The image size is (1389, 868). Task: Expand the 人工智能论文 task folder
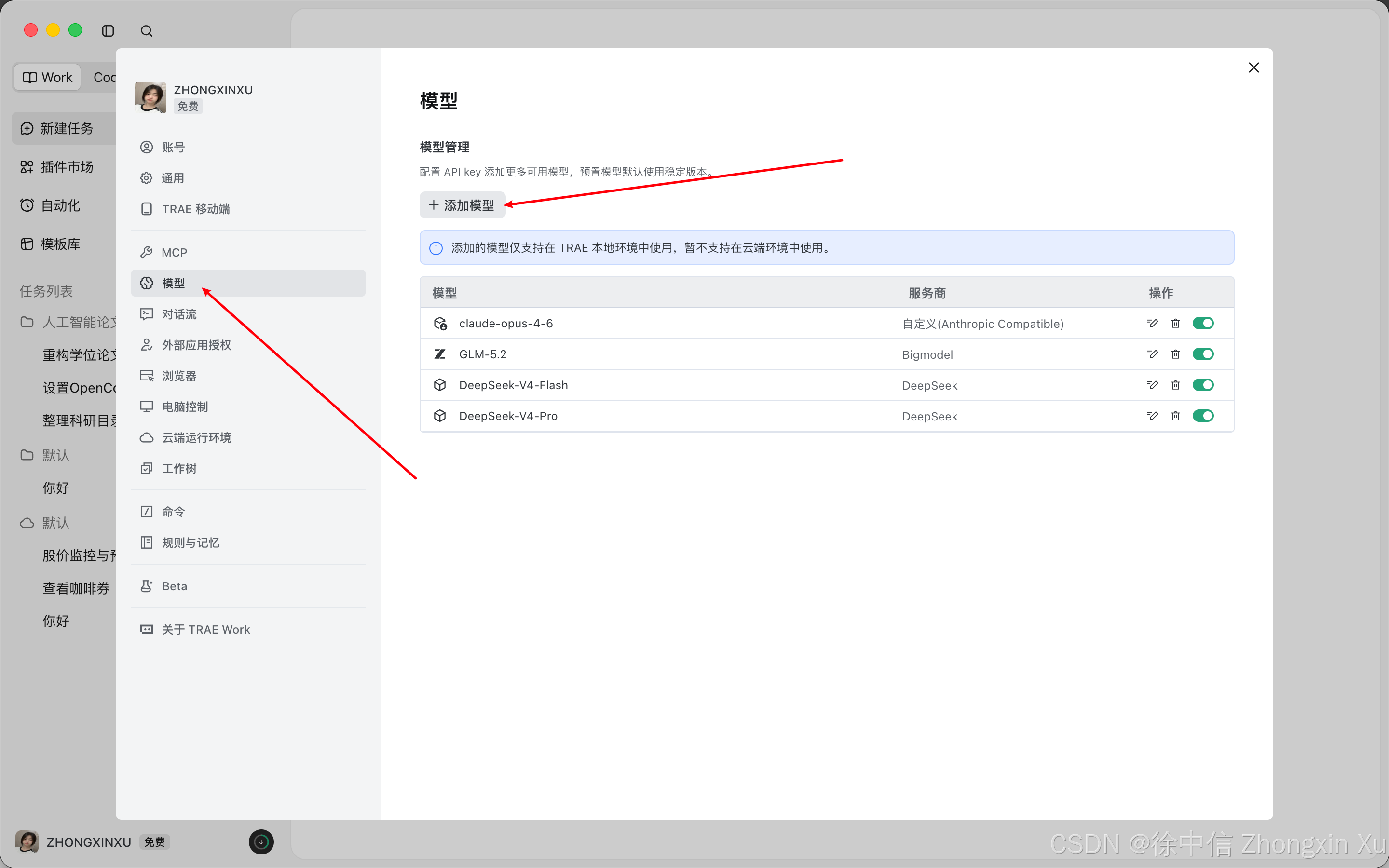coord(68,322)
